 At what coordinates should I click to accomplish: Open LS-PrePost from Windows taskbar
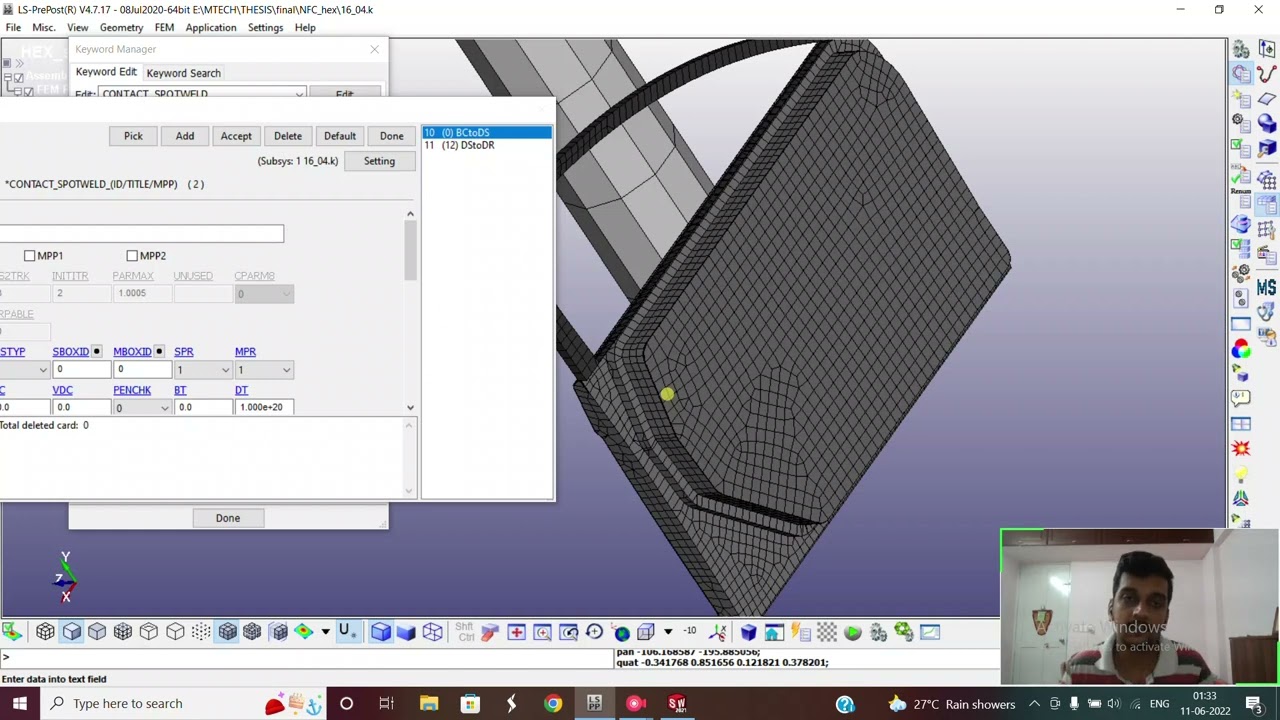594,703
